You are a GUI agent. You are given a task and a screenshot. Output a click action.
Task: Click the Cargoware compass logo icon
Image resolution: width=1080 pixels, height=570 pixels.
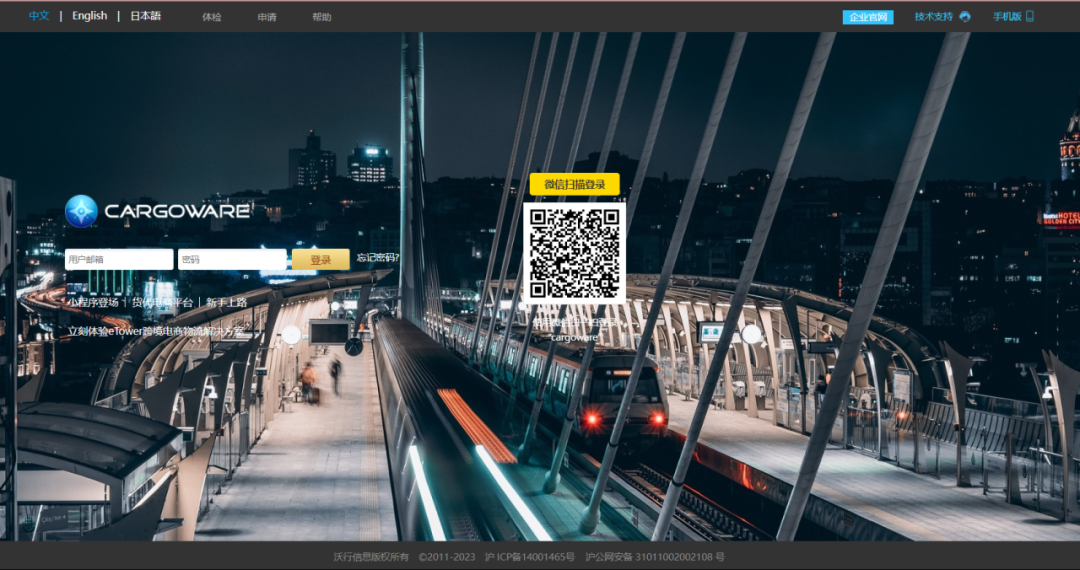pyautogui.click(x=81, y=211)
